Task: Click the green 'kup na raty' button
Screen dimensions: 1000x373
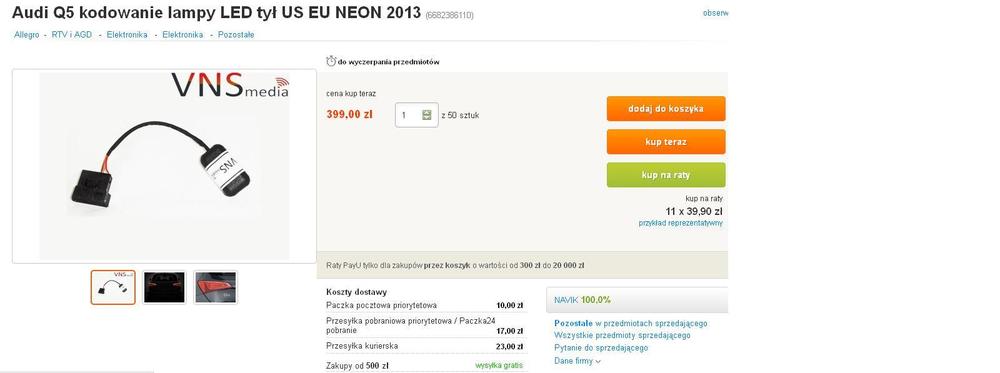Action: pos(666,175)
